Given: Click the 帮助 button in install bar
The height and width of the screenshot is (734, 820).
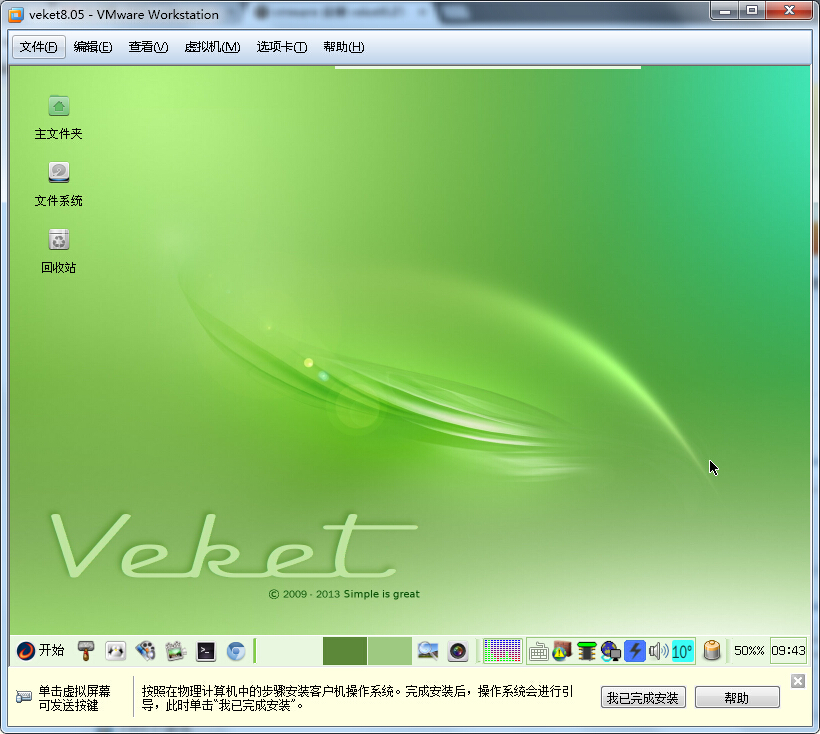Looking at the screenshot, I should pyautogui.click(x=737, y=698).
